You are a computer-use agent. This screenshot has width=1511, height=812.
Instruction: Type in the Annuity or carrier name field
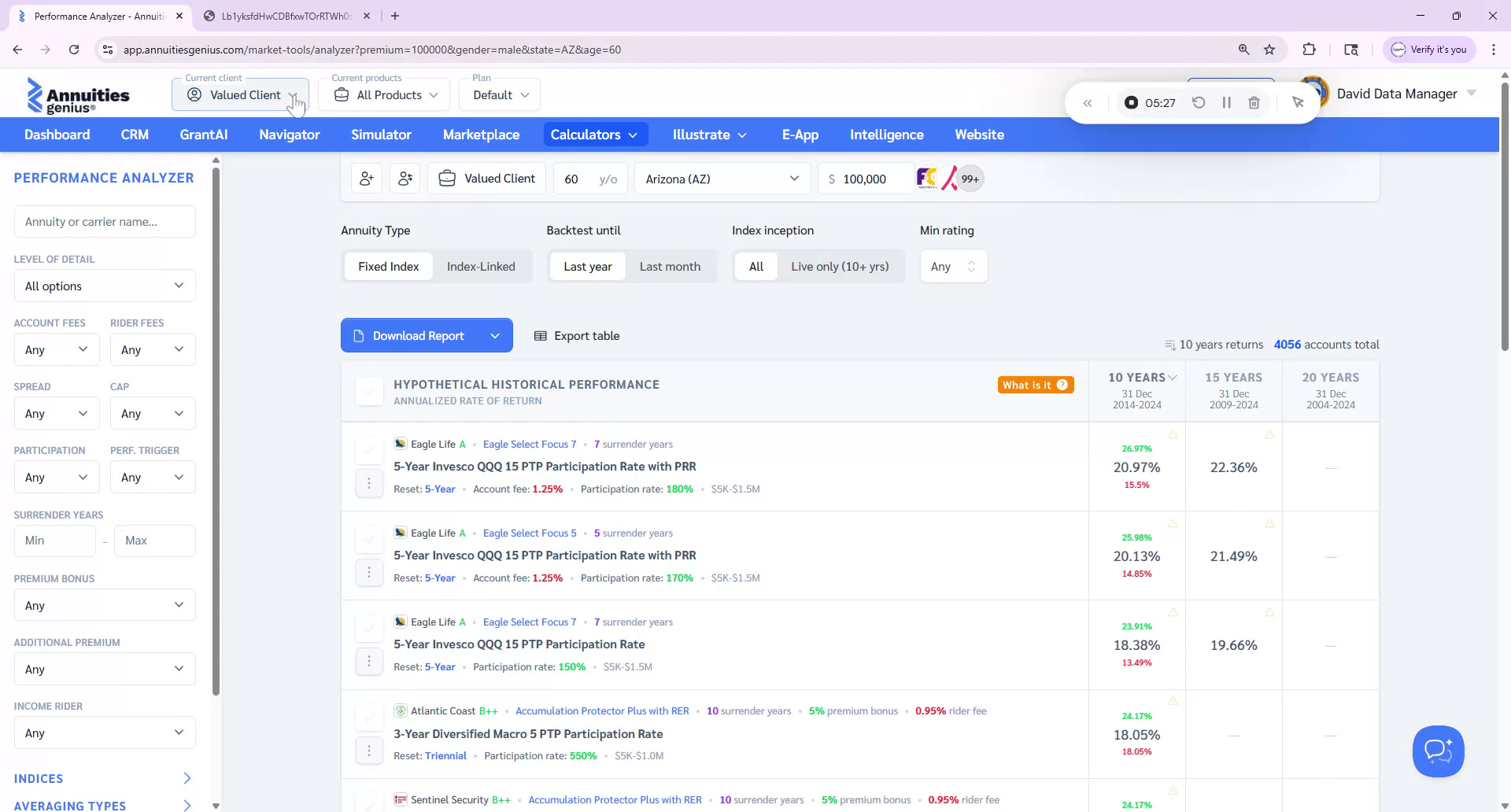tap(104, 221)
